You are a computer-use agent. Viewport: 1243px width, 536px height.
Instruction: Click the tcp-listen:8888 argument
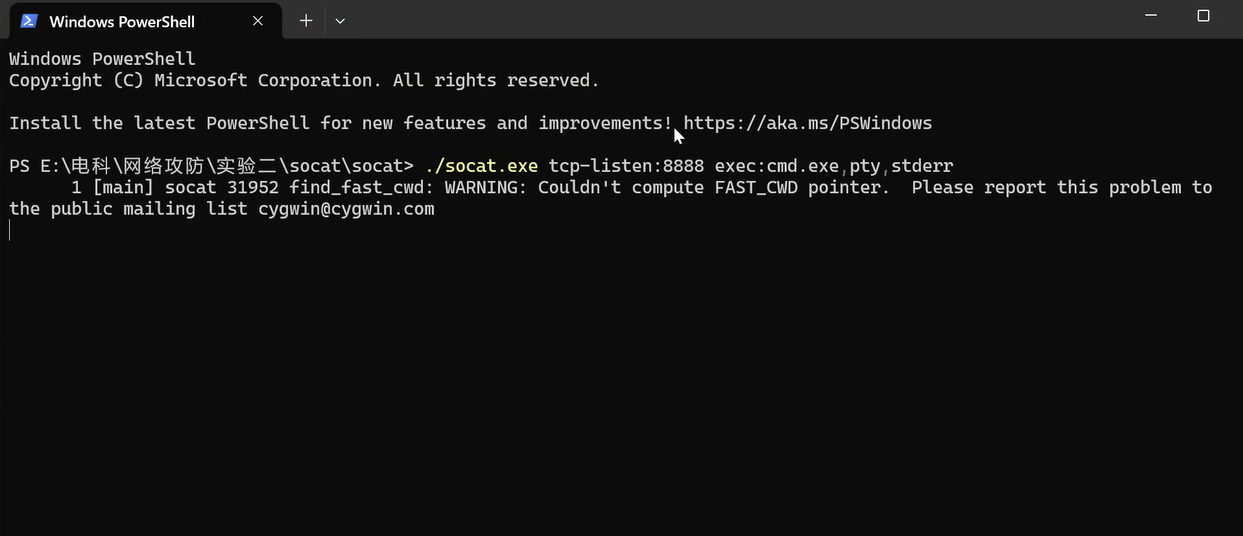(626, 165)
